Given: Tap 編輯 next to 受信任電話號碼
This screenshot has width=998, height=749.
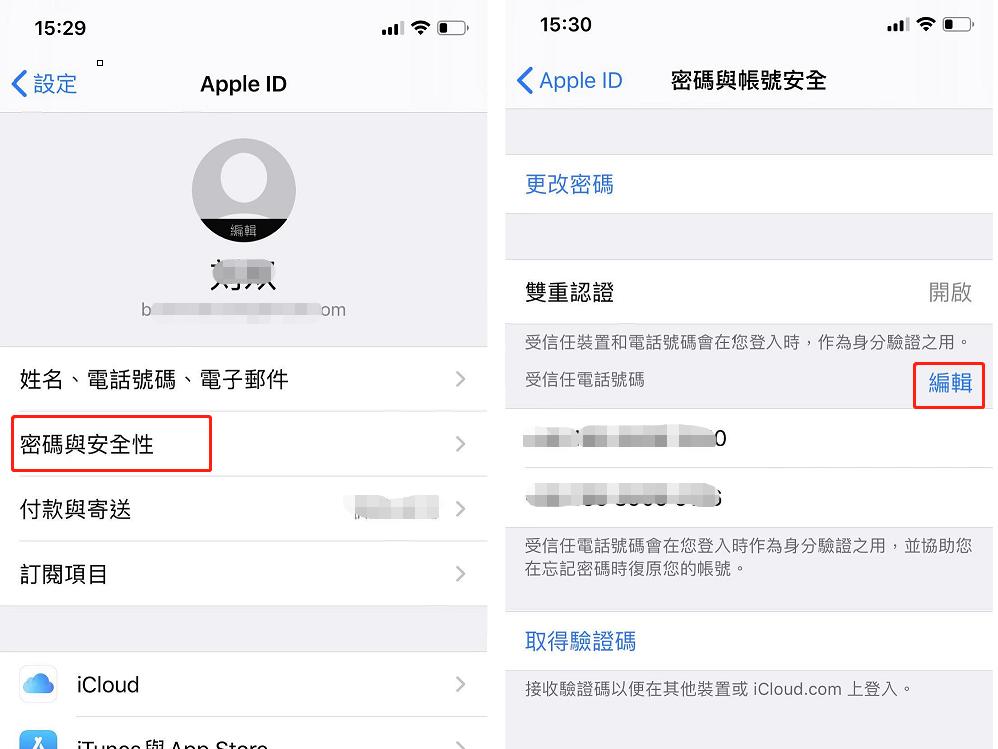Looking at the screenshot, I should pos(950,383).
